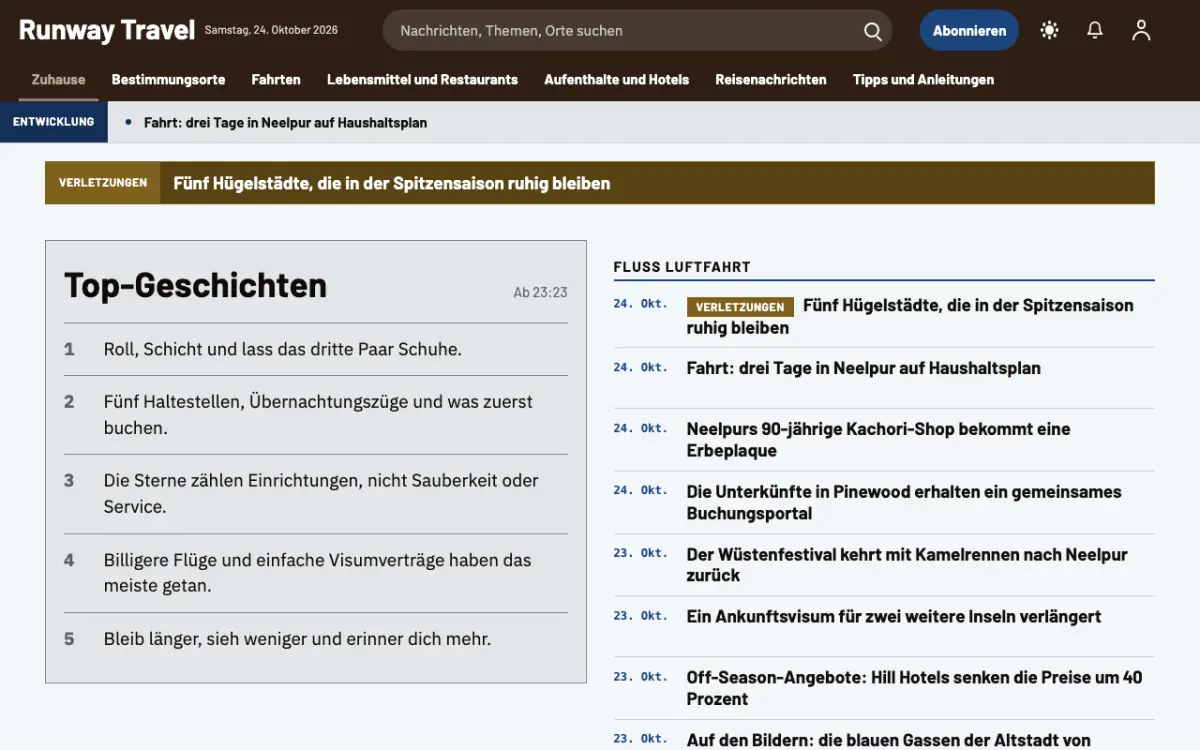
Task: Open banner headline Fünf Hügelstädte
Action: point(392,183)
